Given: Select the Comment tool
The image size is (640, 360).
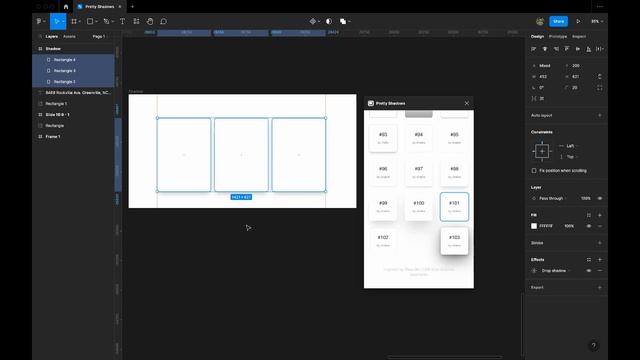Looking at the screenshot, I should (163, 21).
